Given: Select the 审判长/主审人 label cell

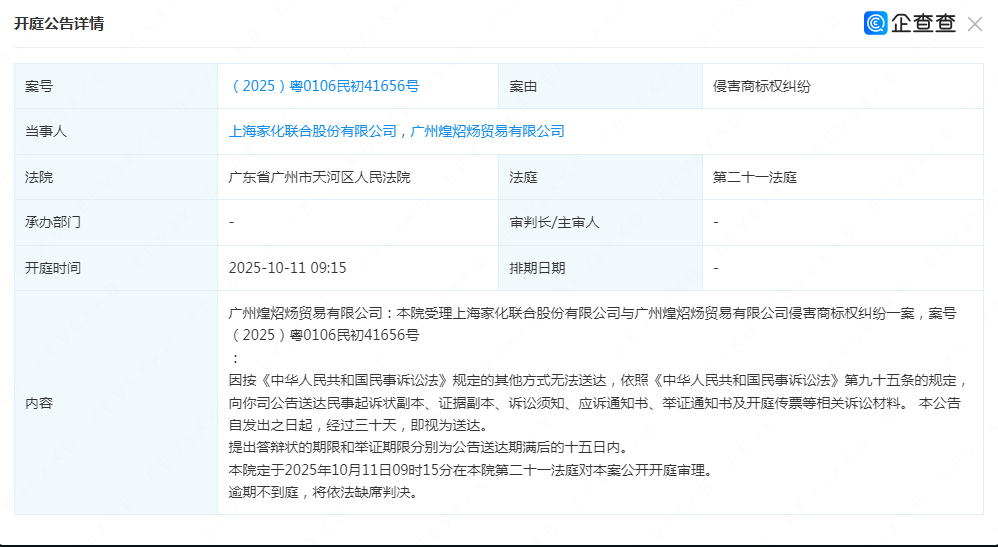Looking at the screenshot, I should click(x=600, y=222).
